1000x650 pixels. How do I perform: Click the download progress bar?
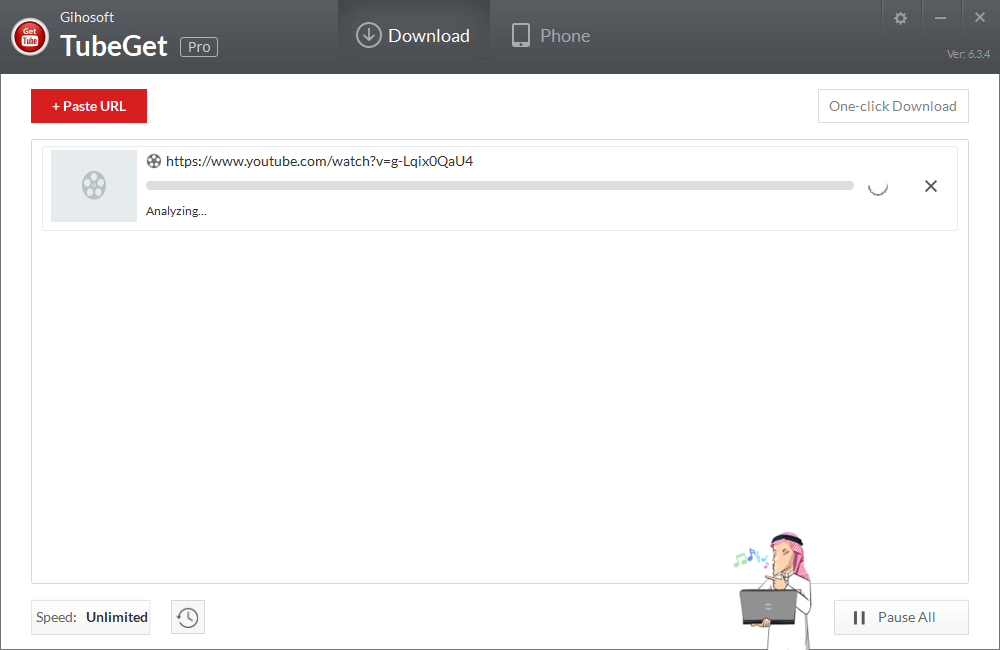tap(499, 186)
